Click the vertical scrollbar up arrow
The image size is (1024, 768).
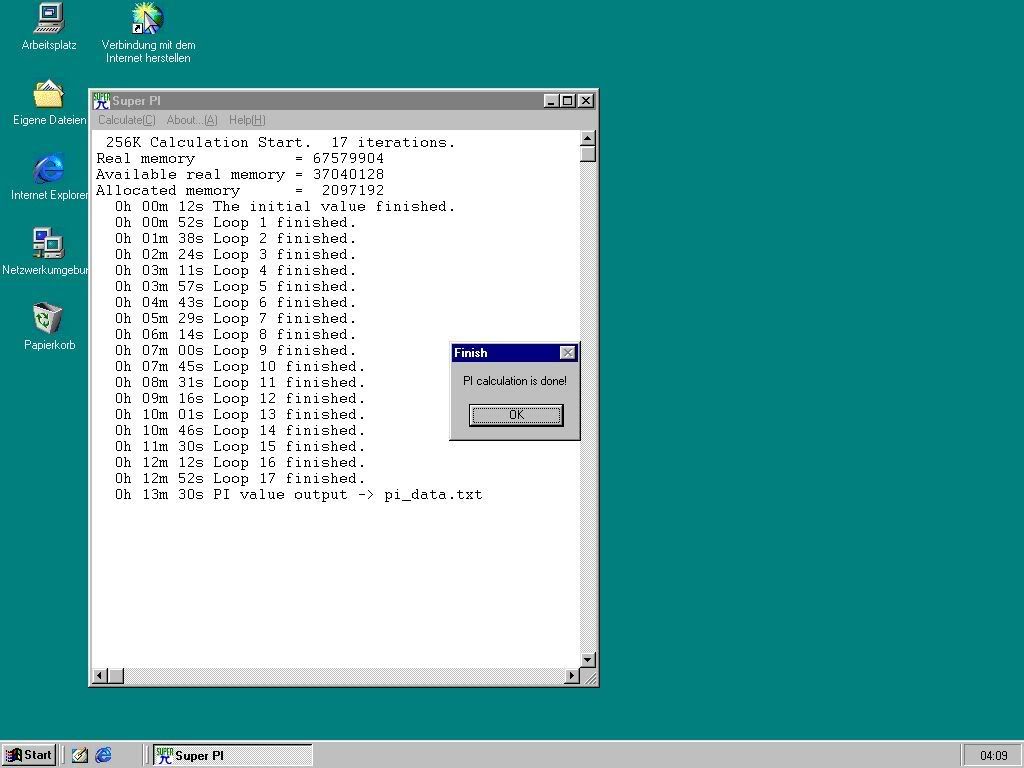pos(588,138)
